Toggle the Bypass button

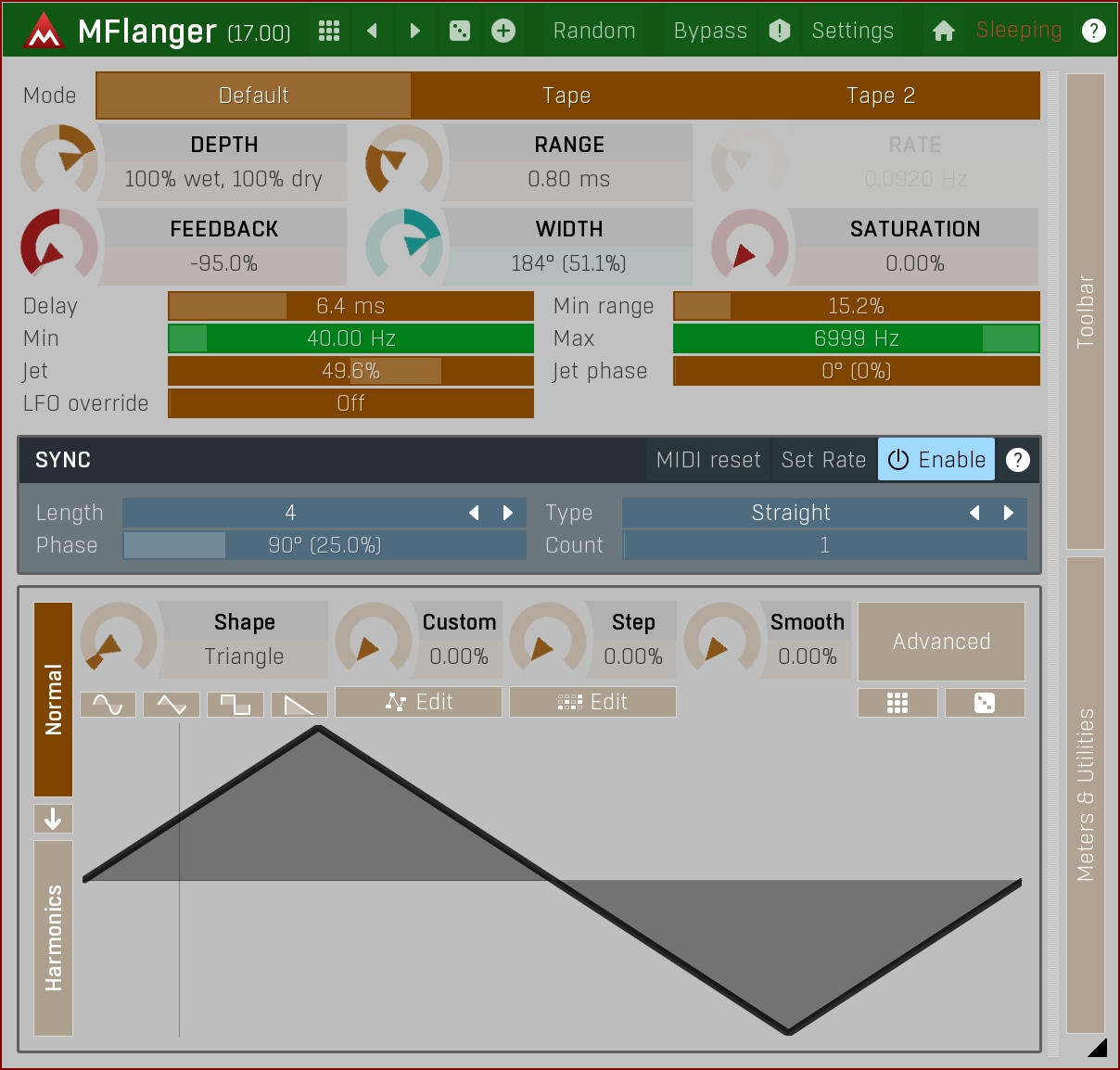[x=710, y=31]
